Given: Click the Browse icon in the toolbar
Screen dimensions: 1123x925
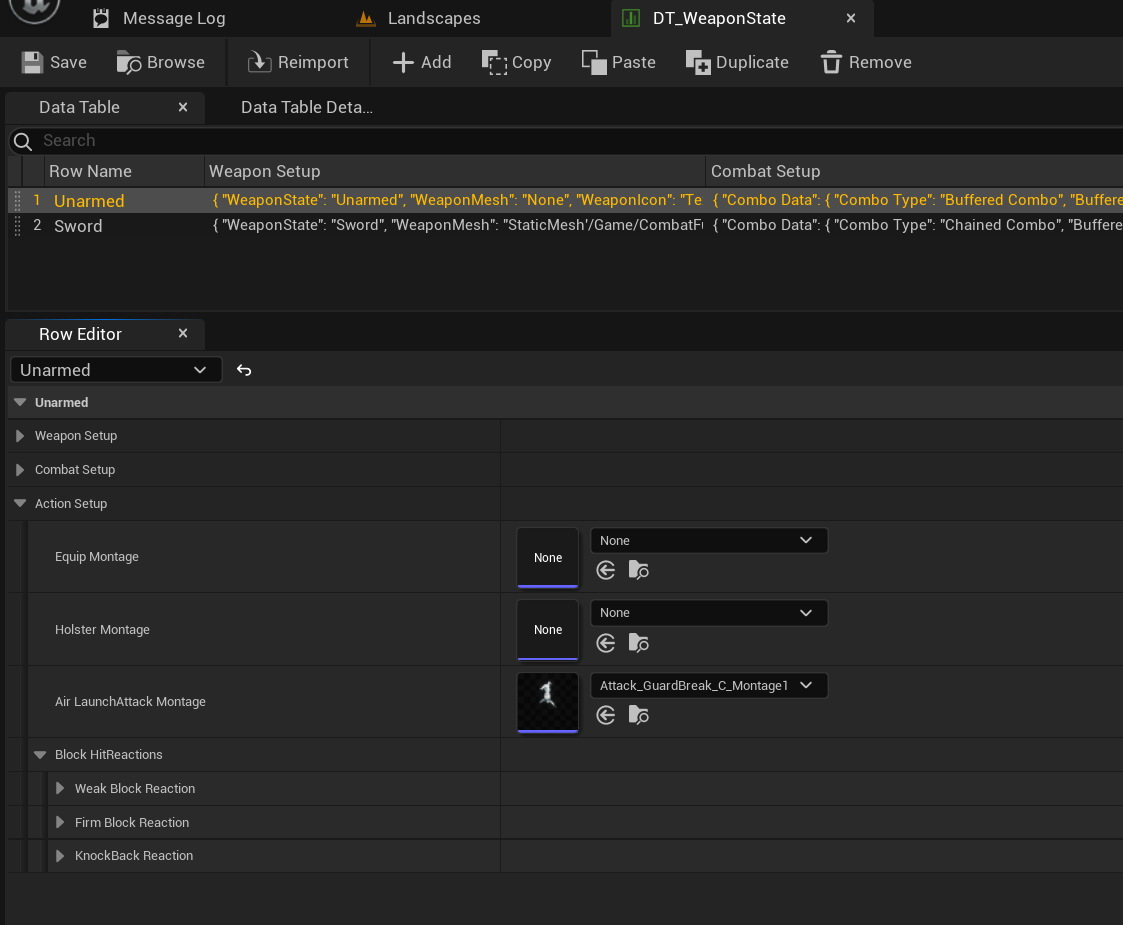Looking at the screenshot, I should click(x=130, y=61).
